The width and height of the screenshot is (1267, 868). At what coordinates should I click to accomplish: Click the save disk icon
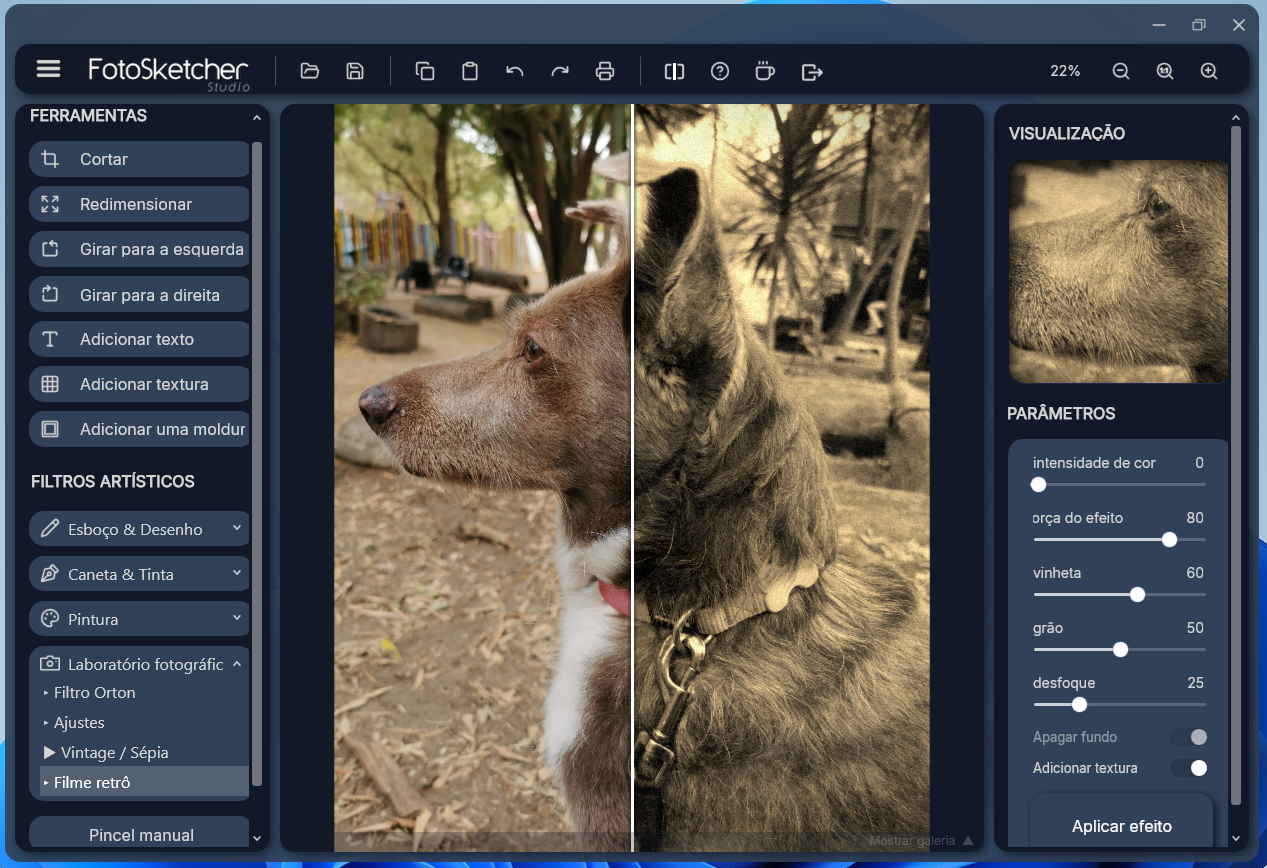[355, 71]
